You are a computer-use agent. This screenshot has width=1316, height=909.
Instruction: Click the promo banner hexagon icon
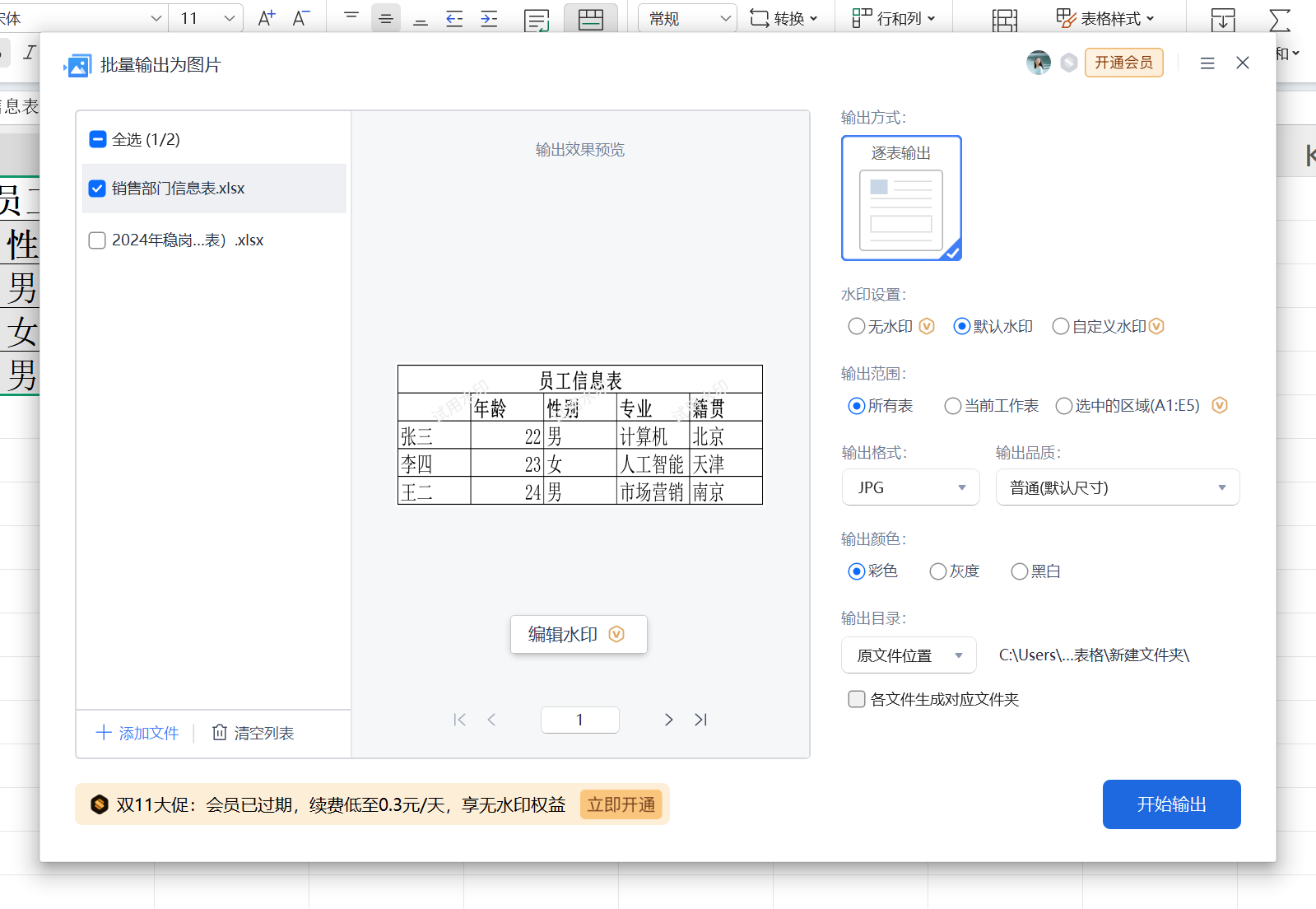100,804
